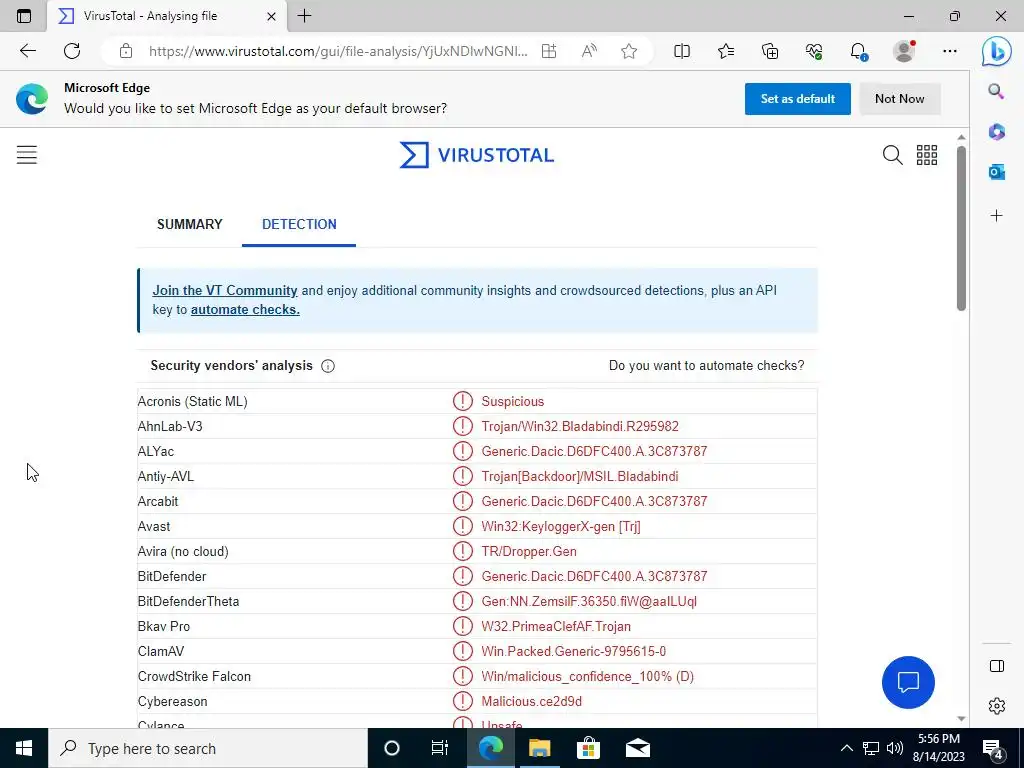1024x768 pixels.
Task: Open the Mail app from the taskbar
Action: [637, 748]
